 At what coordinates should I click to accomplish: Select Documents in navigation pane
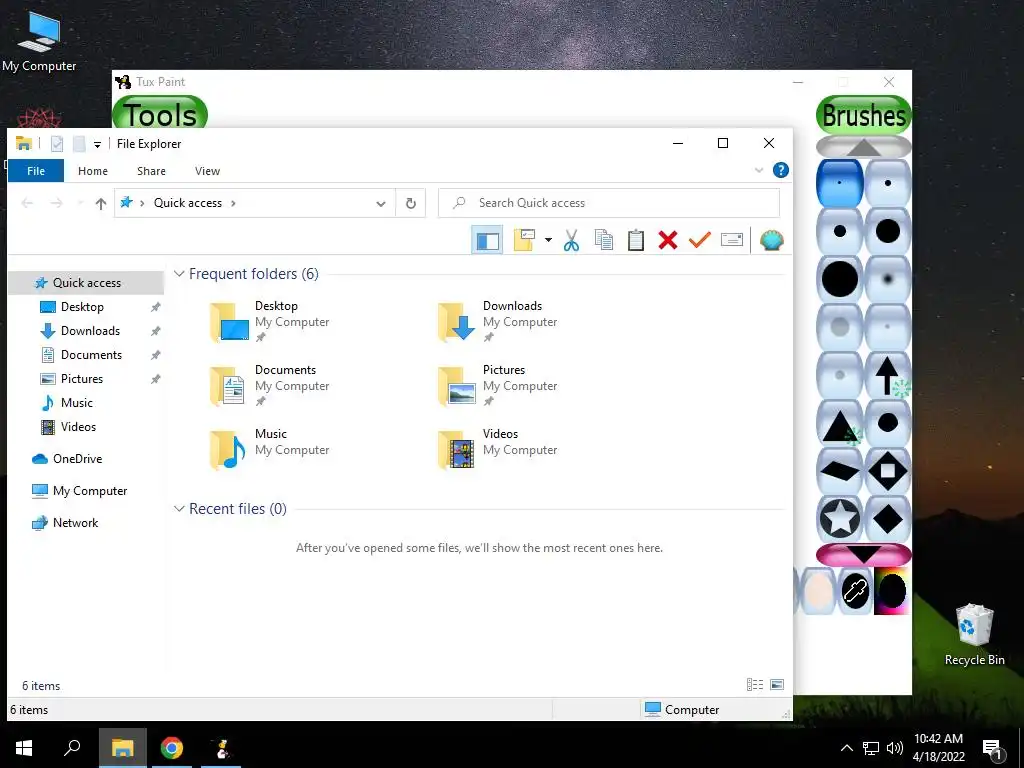click(91, 355)
